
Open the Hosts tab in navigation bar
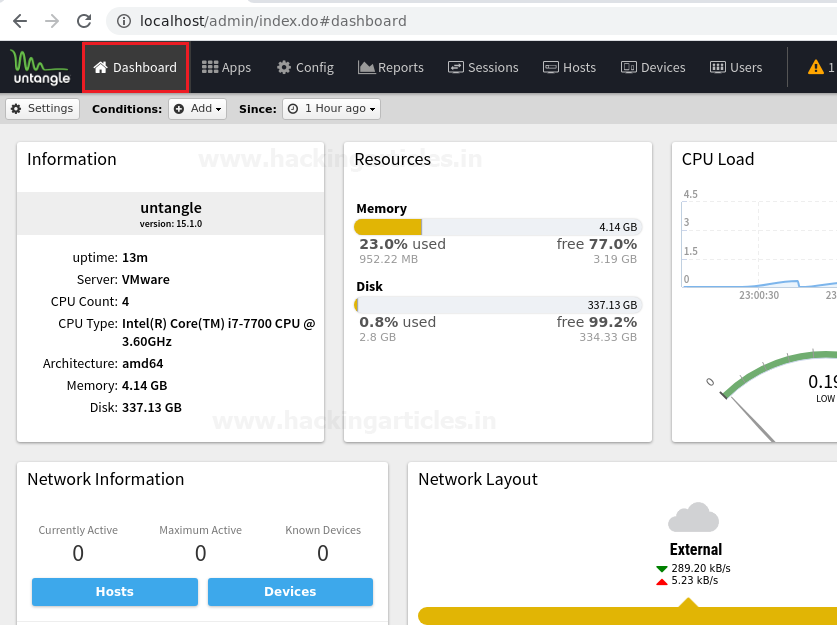[569, 67]
